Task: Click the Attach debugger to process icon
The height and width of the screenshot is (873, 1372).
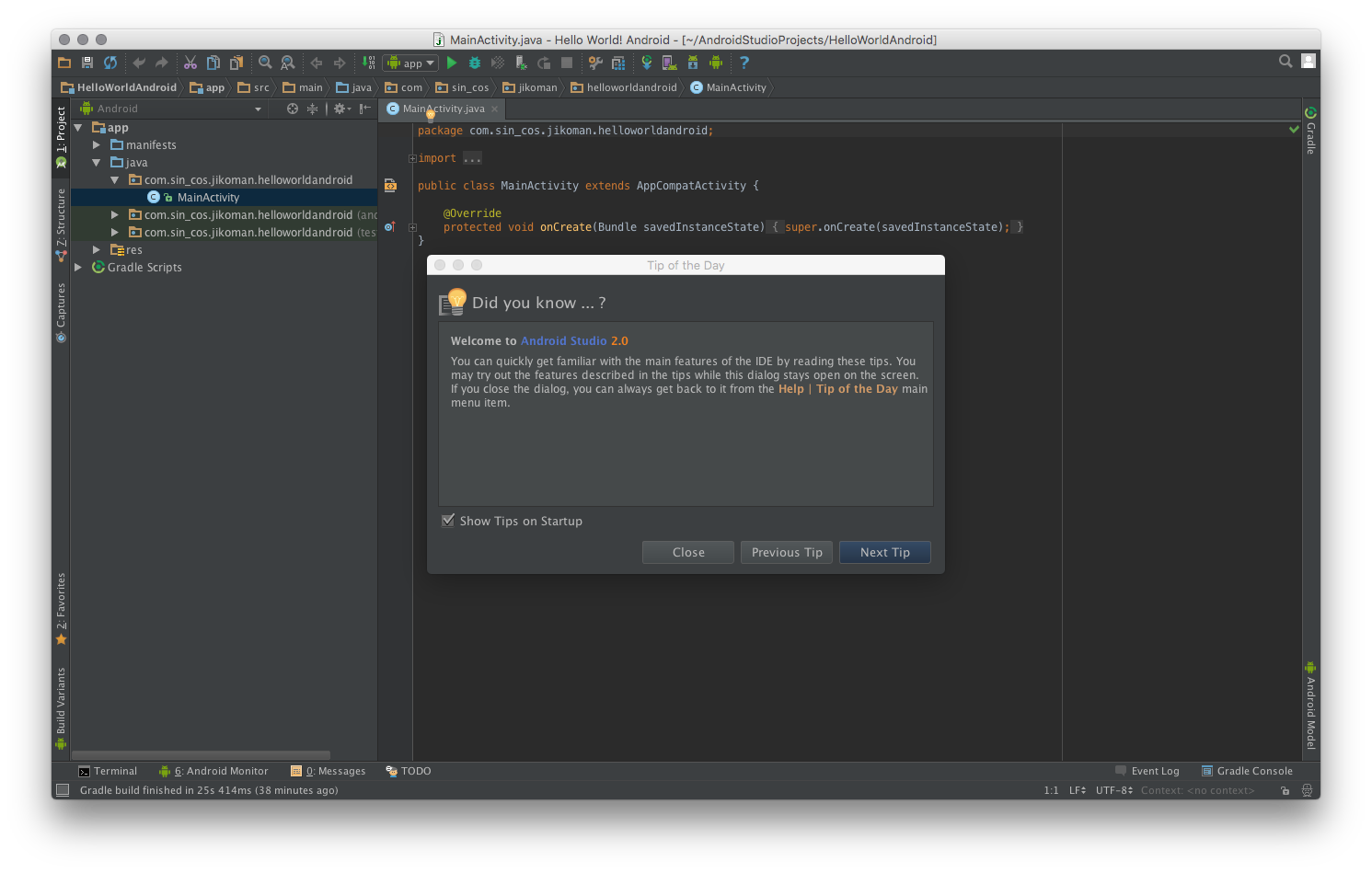Action: pos(521,63)
